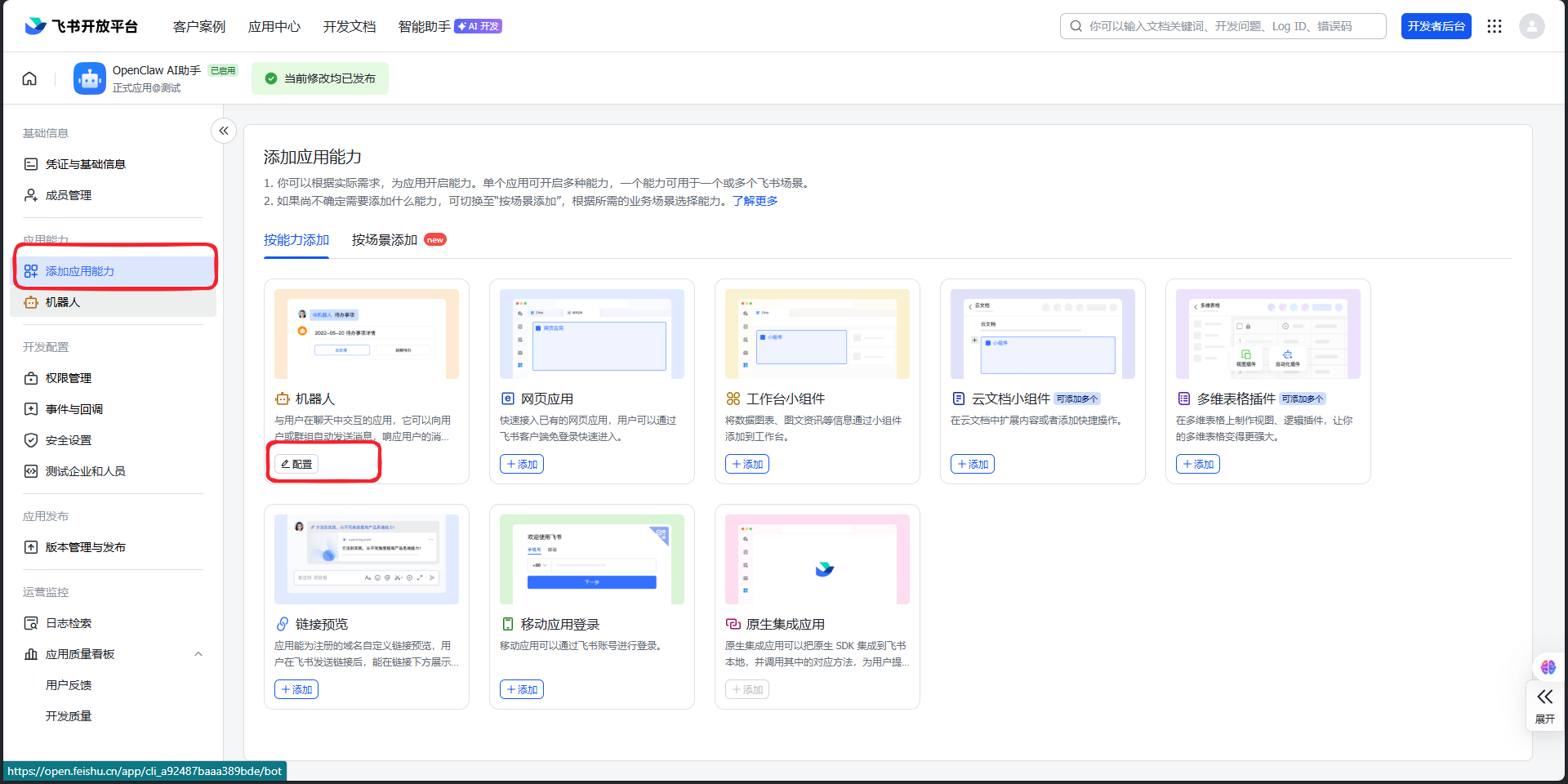Open the 智能助手 menu item

[424, 26]
